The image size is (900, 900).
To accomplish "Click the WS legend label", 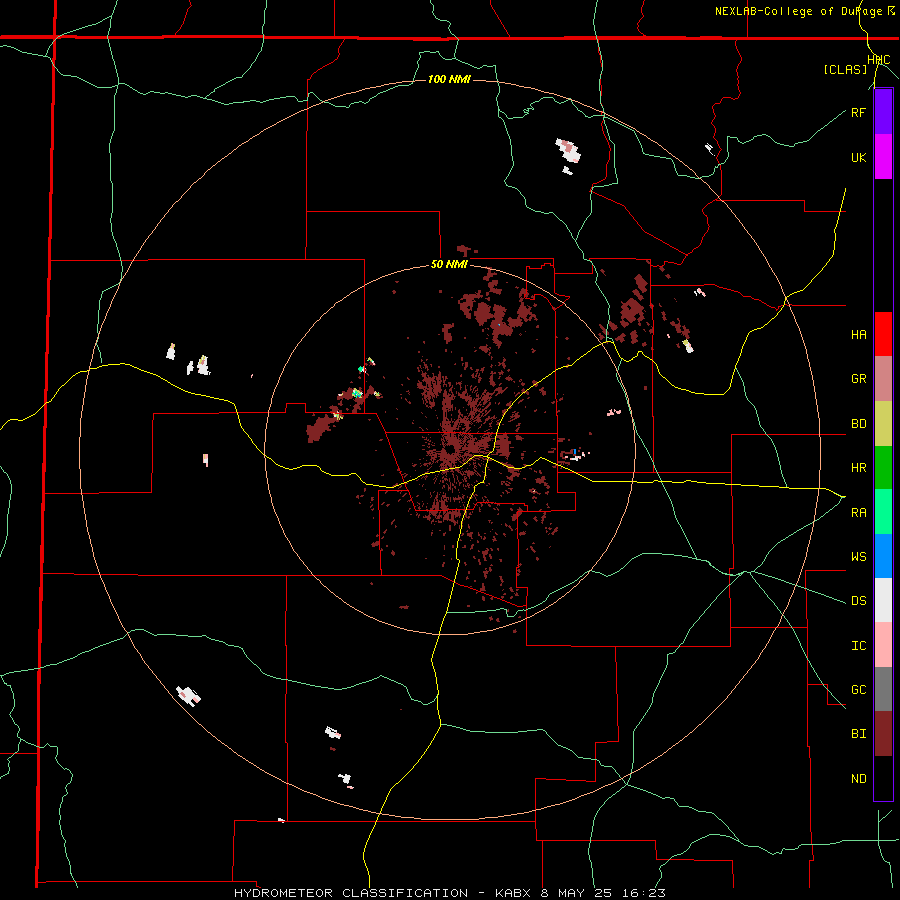I will pos(858,557).
